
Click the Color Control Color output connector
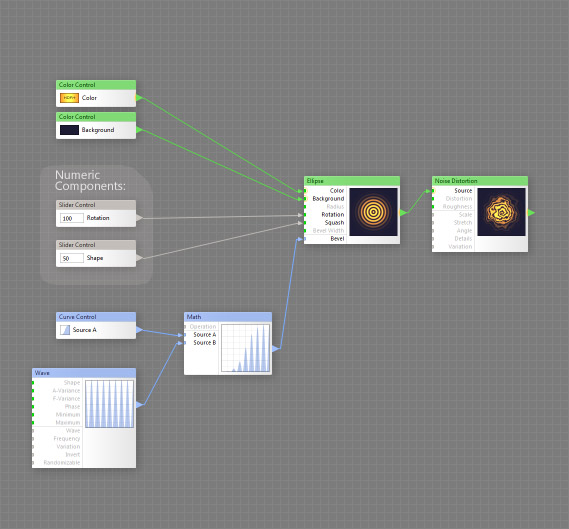[139, 98]
